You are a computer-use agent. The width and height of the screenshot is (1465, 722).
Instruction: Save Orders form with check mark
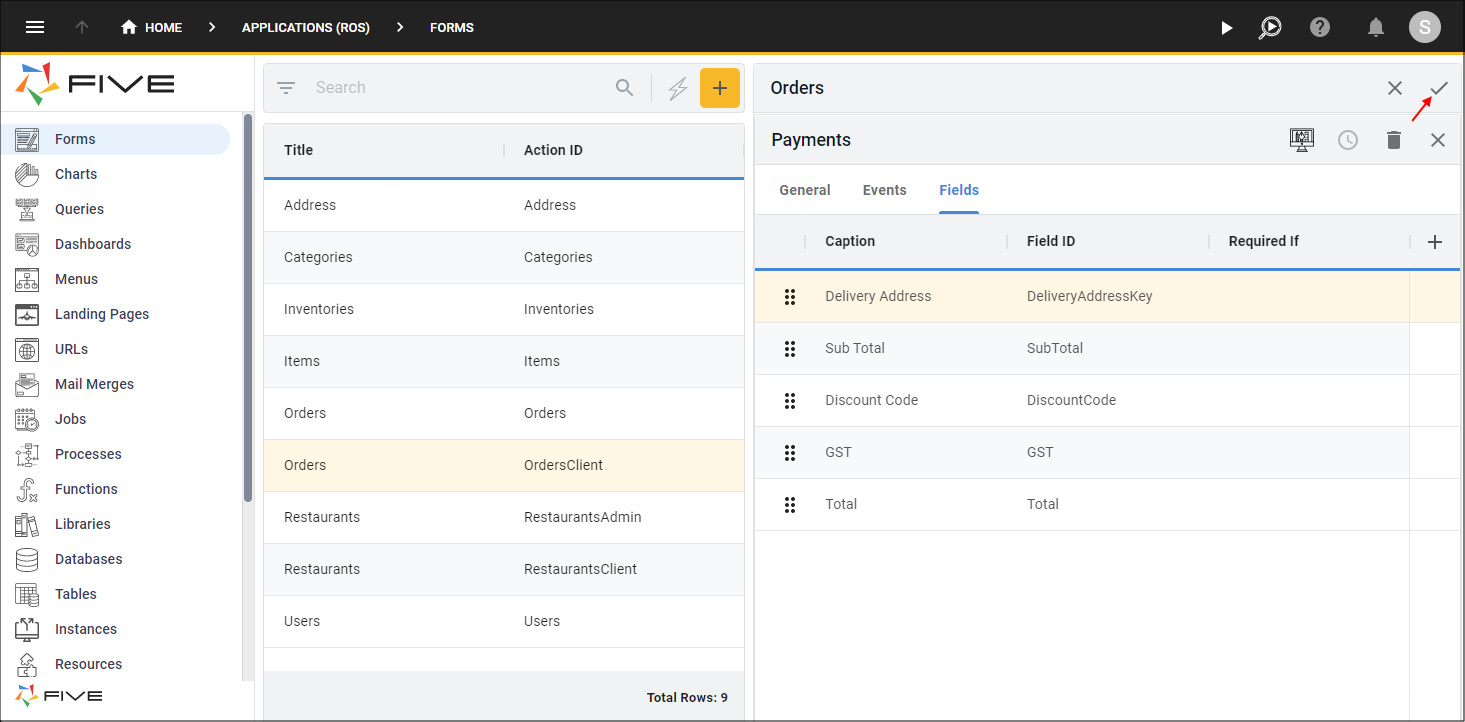pyautogui.click(x=1438, y=88)
